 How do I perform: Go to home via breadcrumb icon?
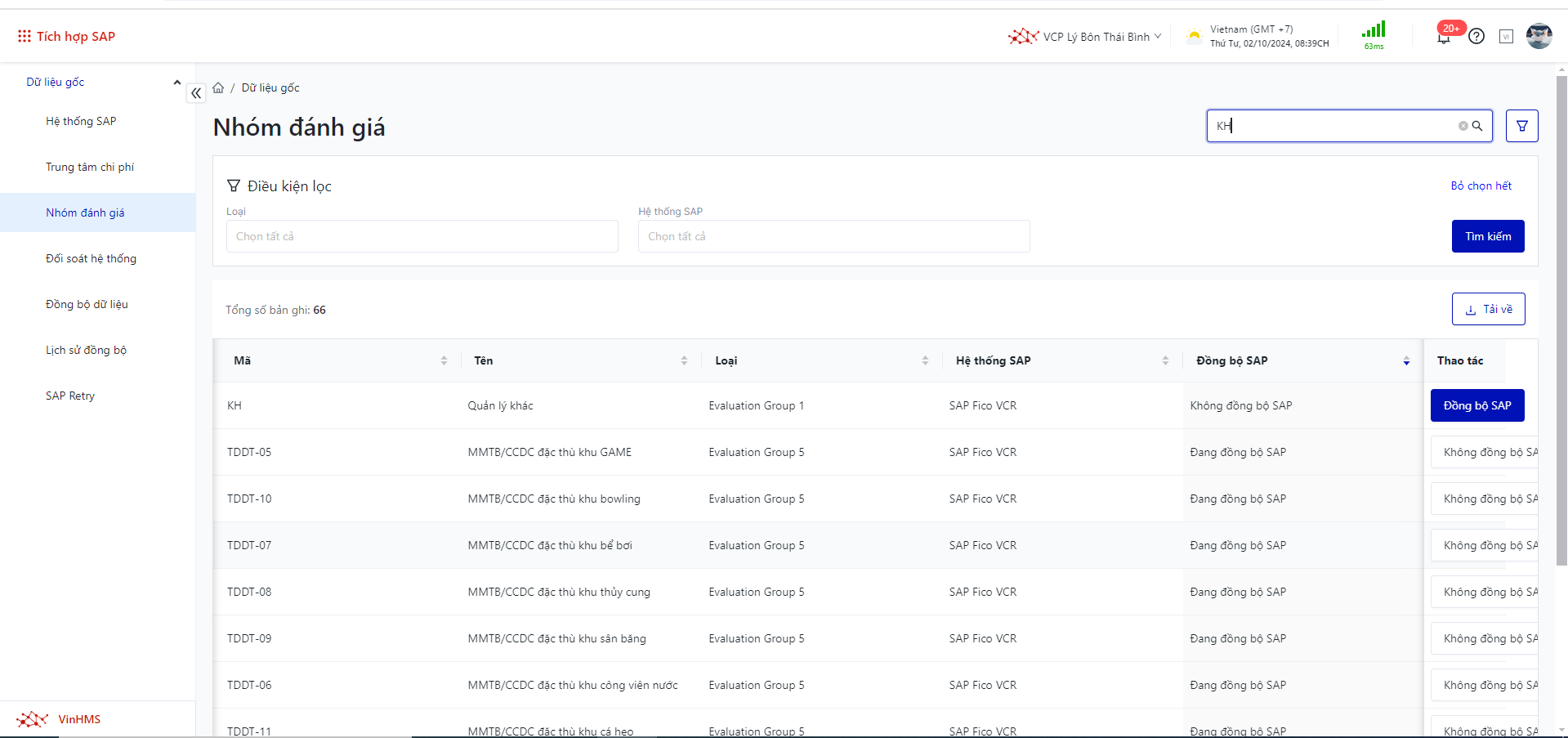[218, 88]
